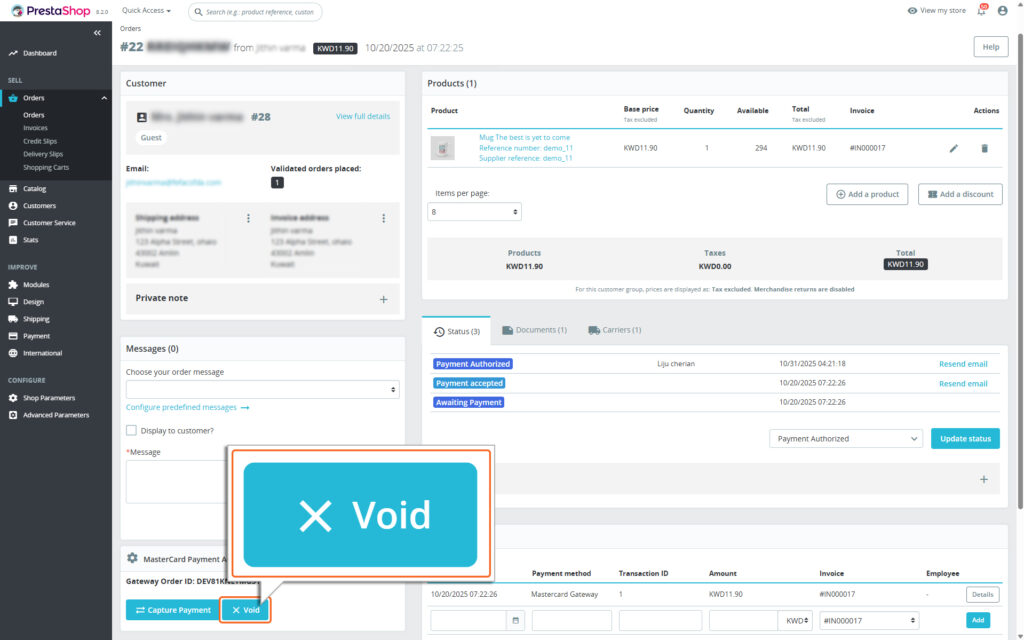Open View full details for the customer
Screen dimensions: 1024x640
[x=363, y=116]
